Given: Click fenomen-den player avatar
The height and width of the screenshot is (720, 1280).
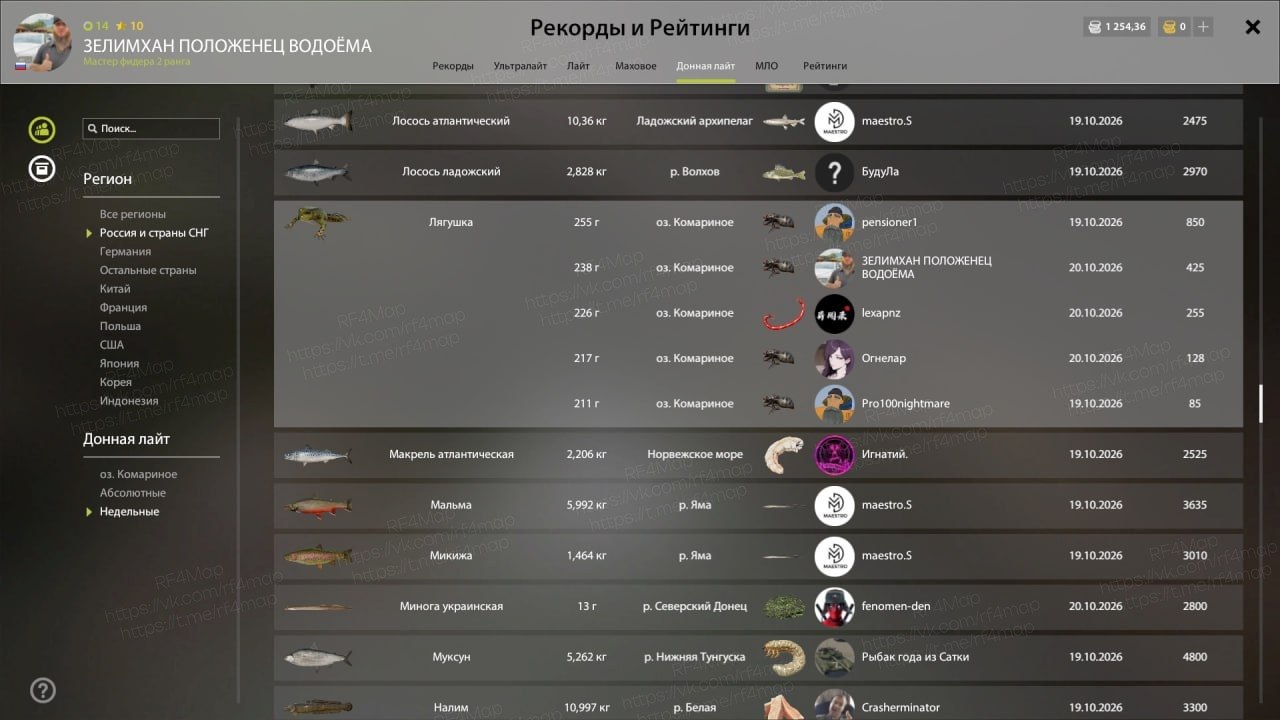Looking at the screenshot, I should point(834,606).
